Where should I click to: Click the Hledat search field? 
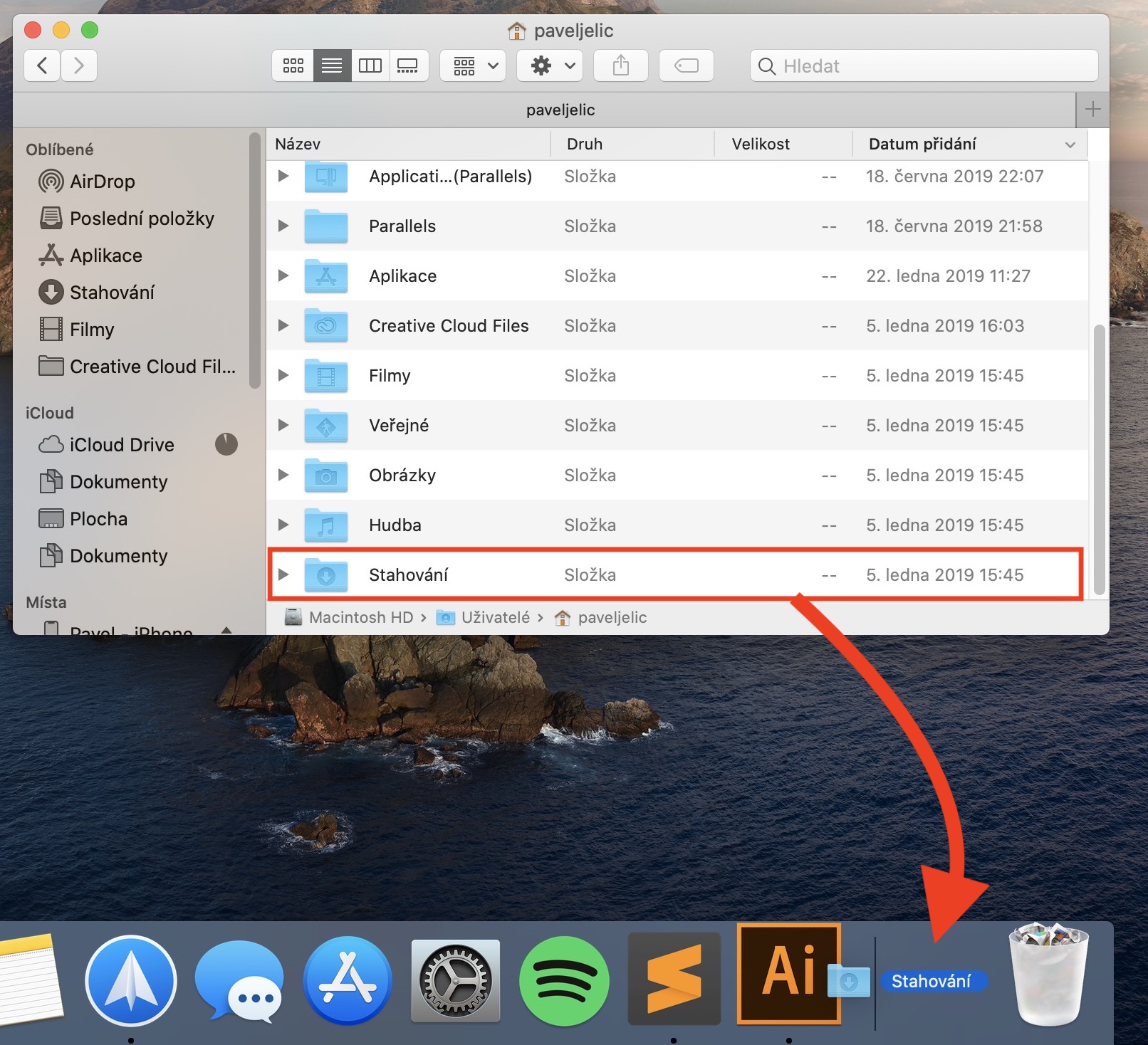[924, 66]
